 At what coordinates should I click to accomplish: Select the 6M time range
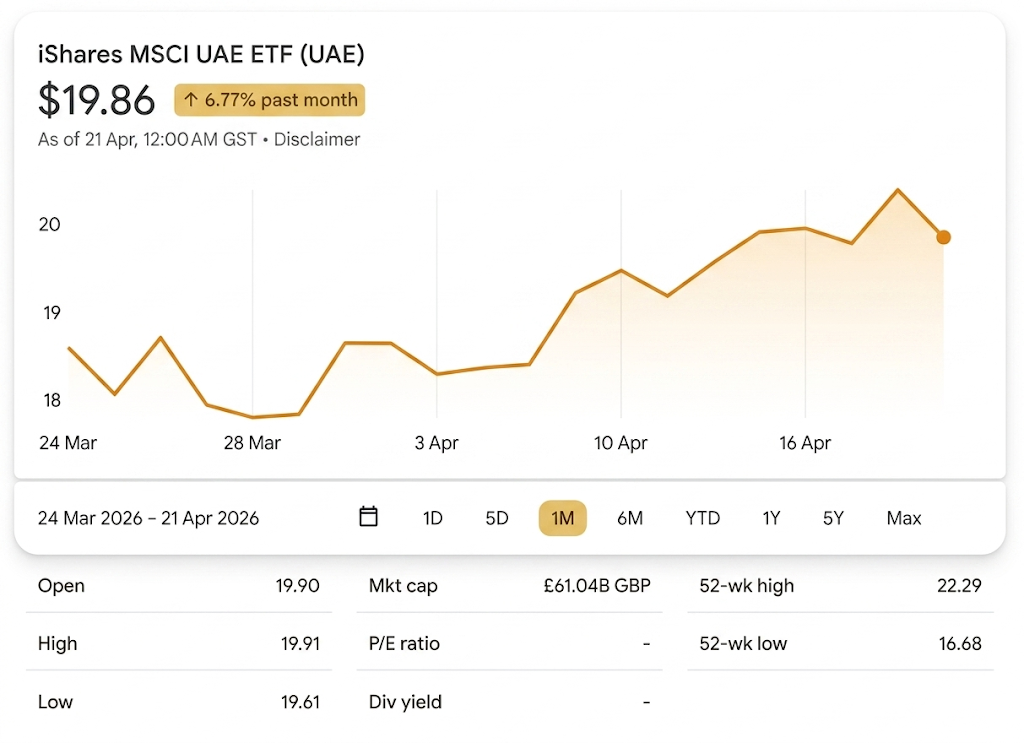pos(630,518)
